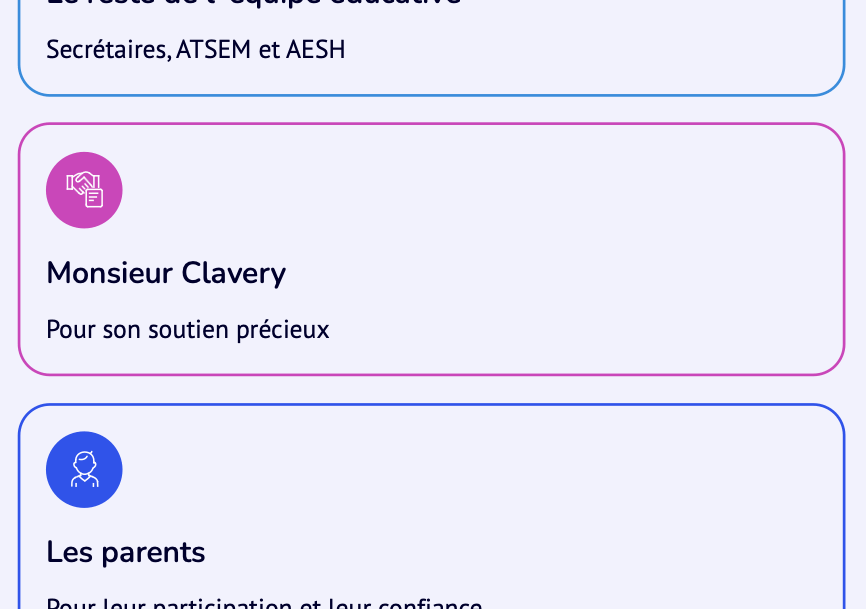
Task: Click the word AESH
Action: coord(315,50)
